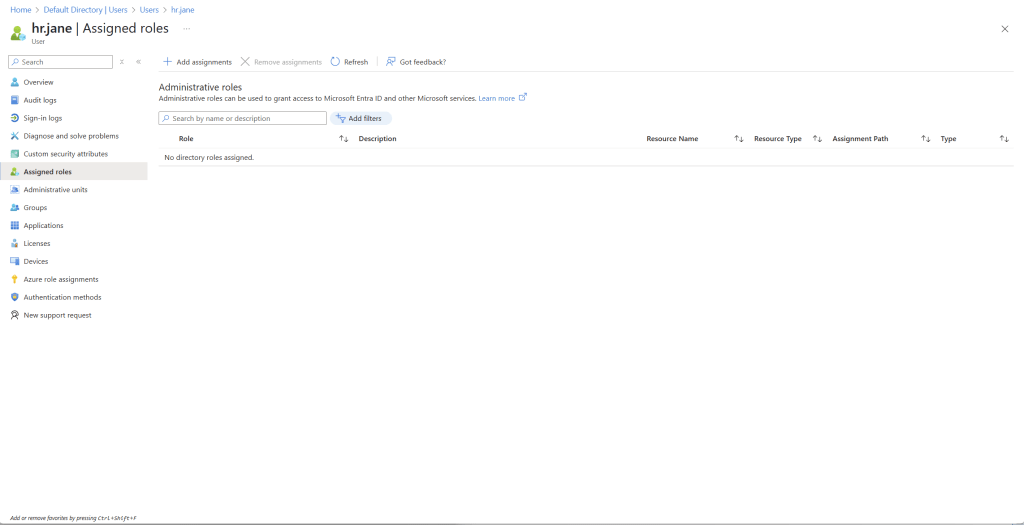
Task: Open Audit logs in sidebar
Action: [40, 100]
